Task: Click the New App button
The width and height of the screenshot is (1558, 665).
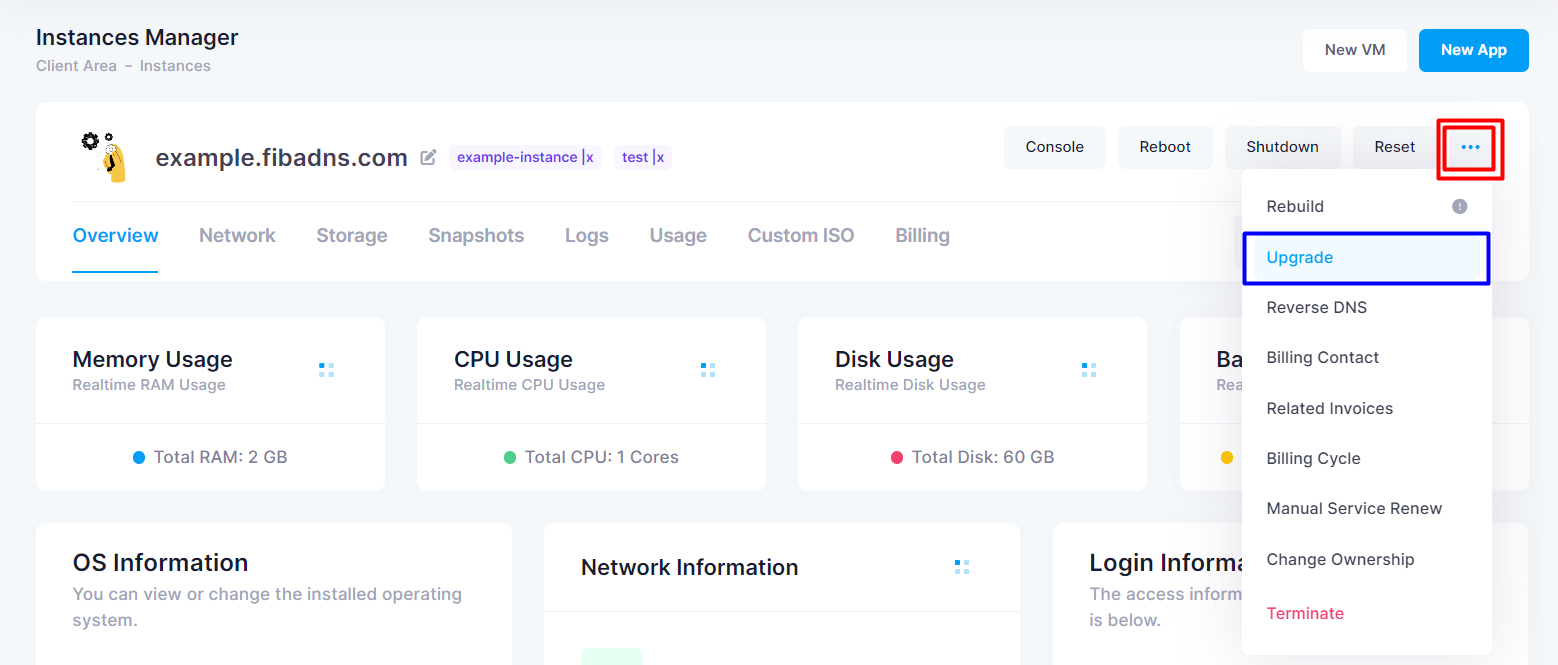Action: point(1473,50)
